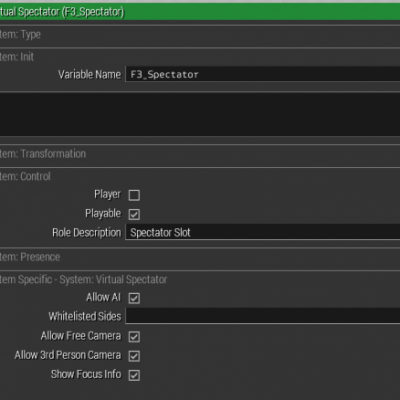
Task: Click the Show Focus Info label
Action: click(86, 374)
